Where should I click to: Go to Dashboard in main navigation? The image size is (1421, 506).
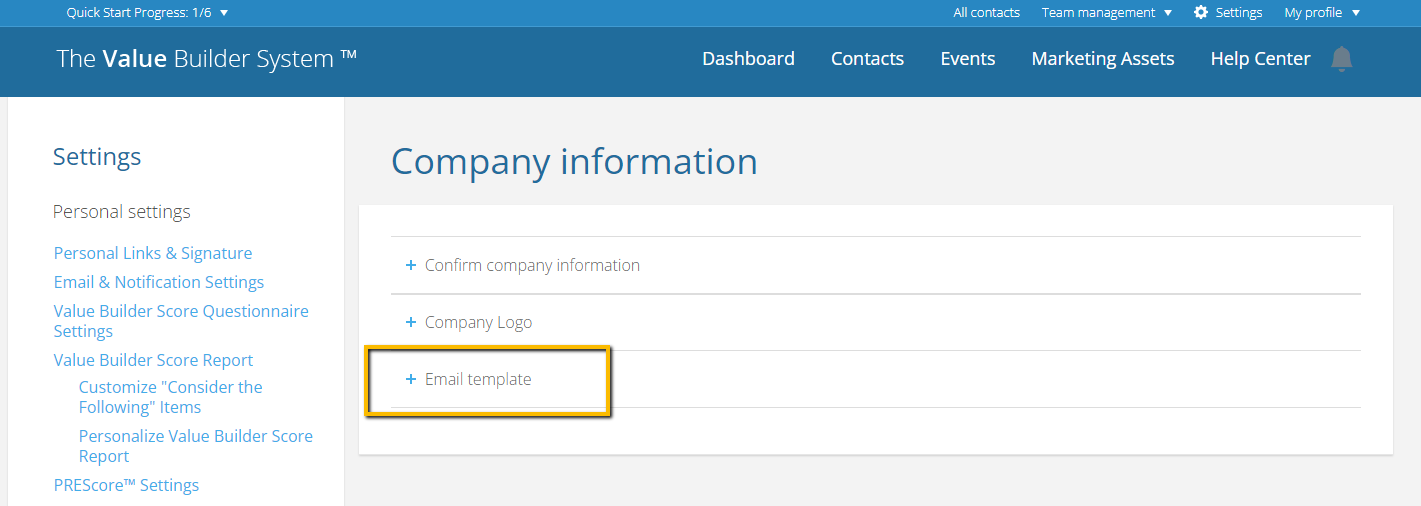748,59
